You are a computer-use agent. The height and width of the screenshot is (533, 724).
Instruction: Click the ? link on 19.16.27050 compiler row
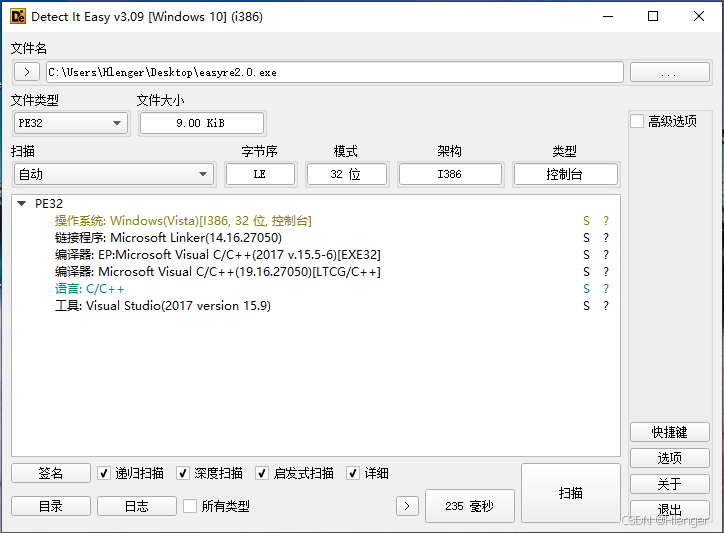tap(606, 272)
